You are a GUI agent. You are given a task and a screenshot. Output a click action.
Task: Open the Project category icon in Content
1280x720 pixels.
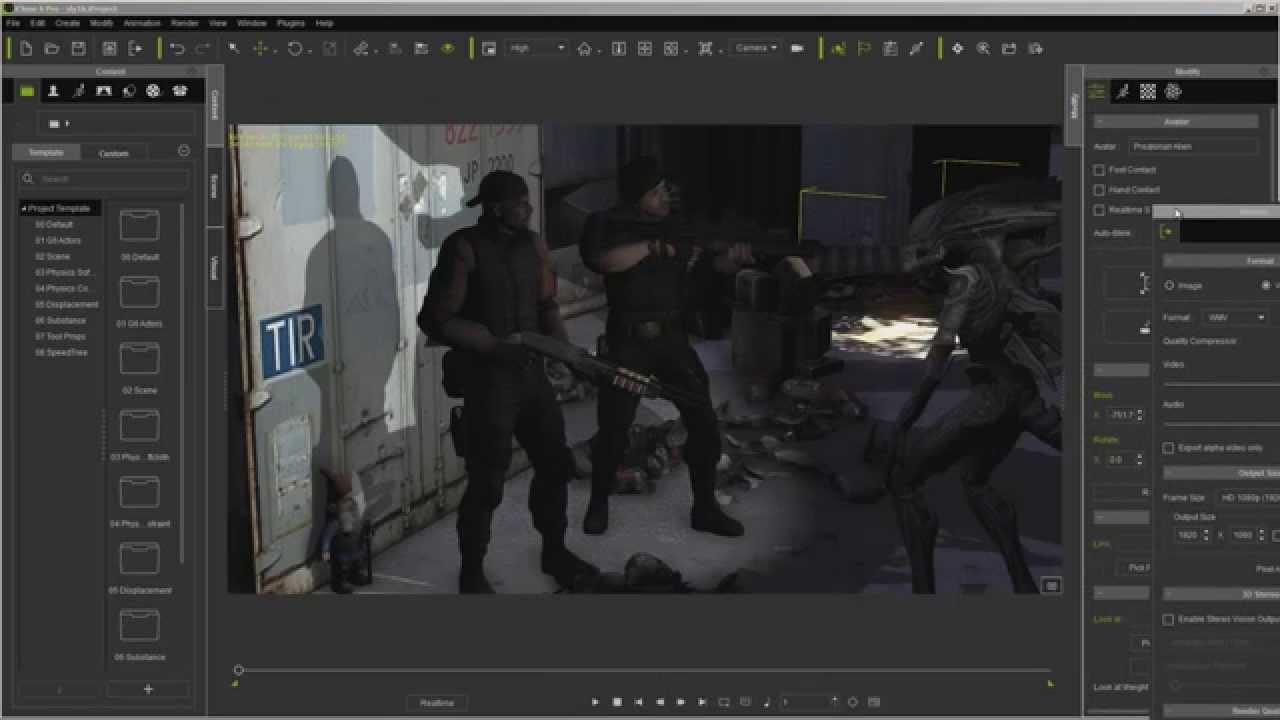pyautogui.click(x=27, y=91)
